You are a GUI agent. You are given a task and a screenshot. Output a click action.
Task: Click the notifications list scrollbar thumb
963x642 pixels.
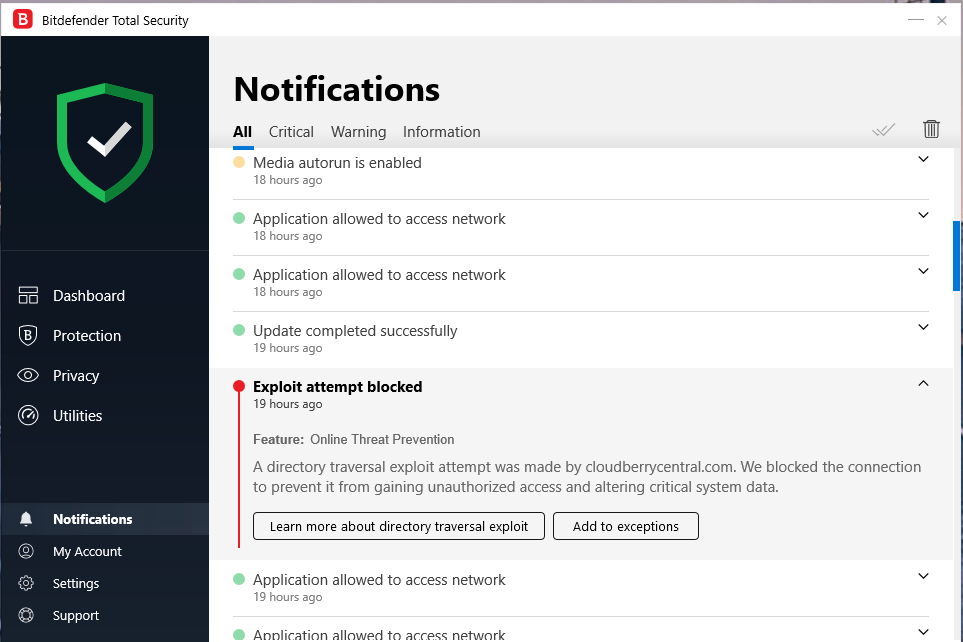956,255
